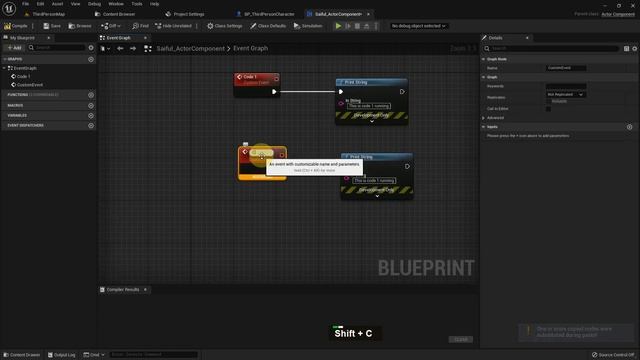This screenshot has width=640, height=360.
Task: Compile the blueprint
Action: (x=16, y=26)
